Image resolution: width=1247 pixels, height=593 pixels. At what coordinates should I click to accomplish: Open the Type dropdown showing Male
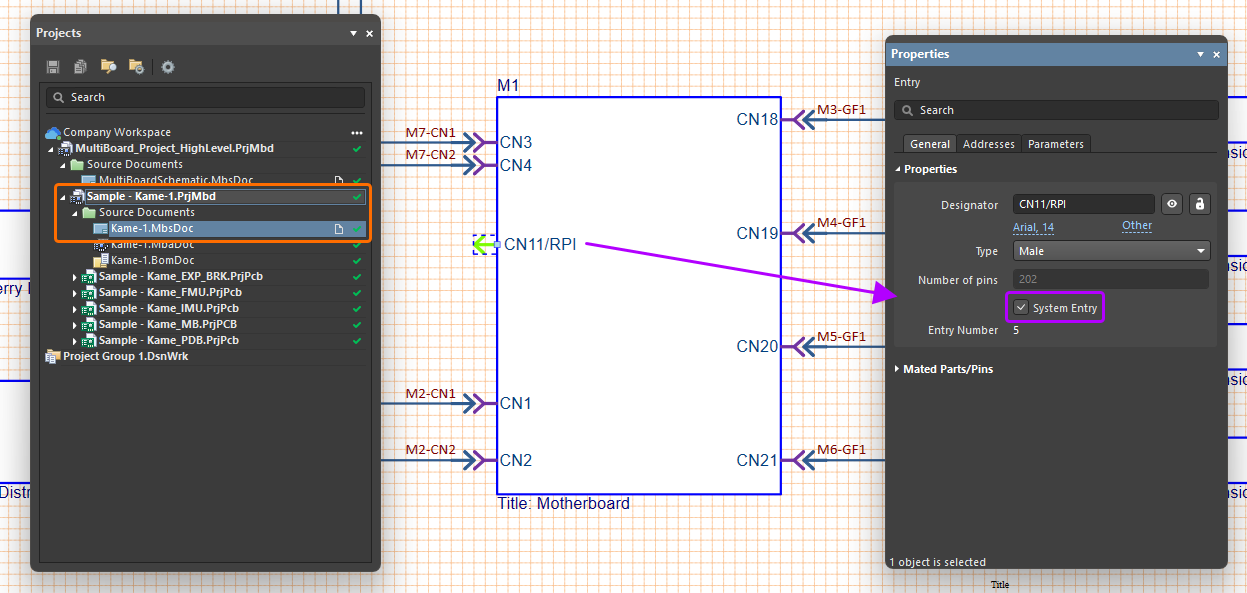pos(1111,251)
